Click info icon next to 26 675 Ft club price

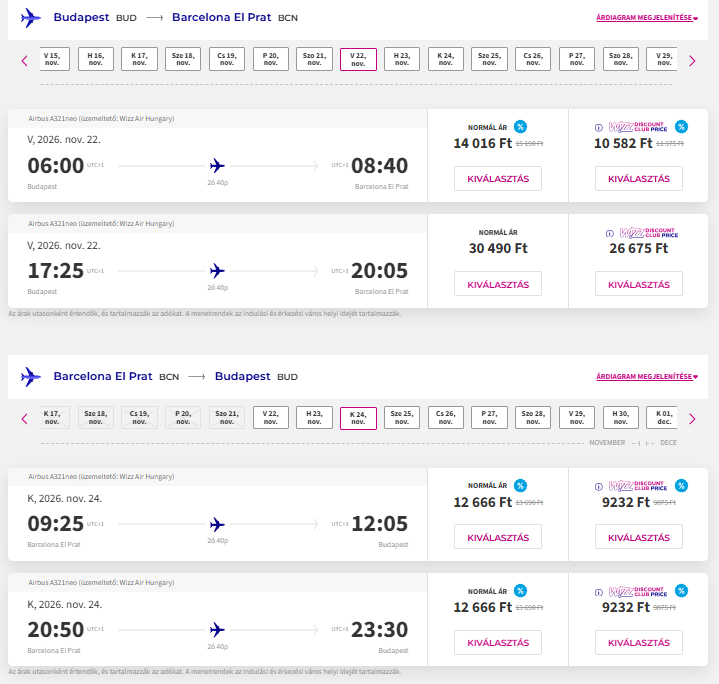(609, 233)
